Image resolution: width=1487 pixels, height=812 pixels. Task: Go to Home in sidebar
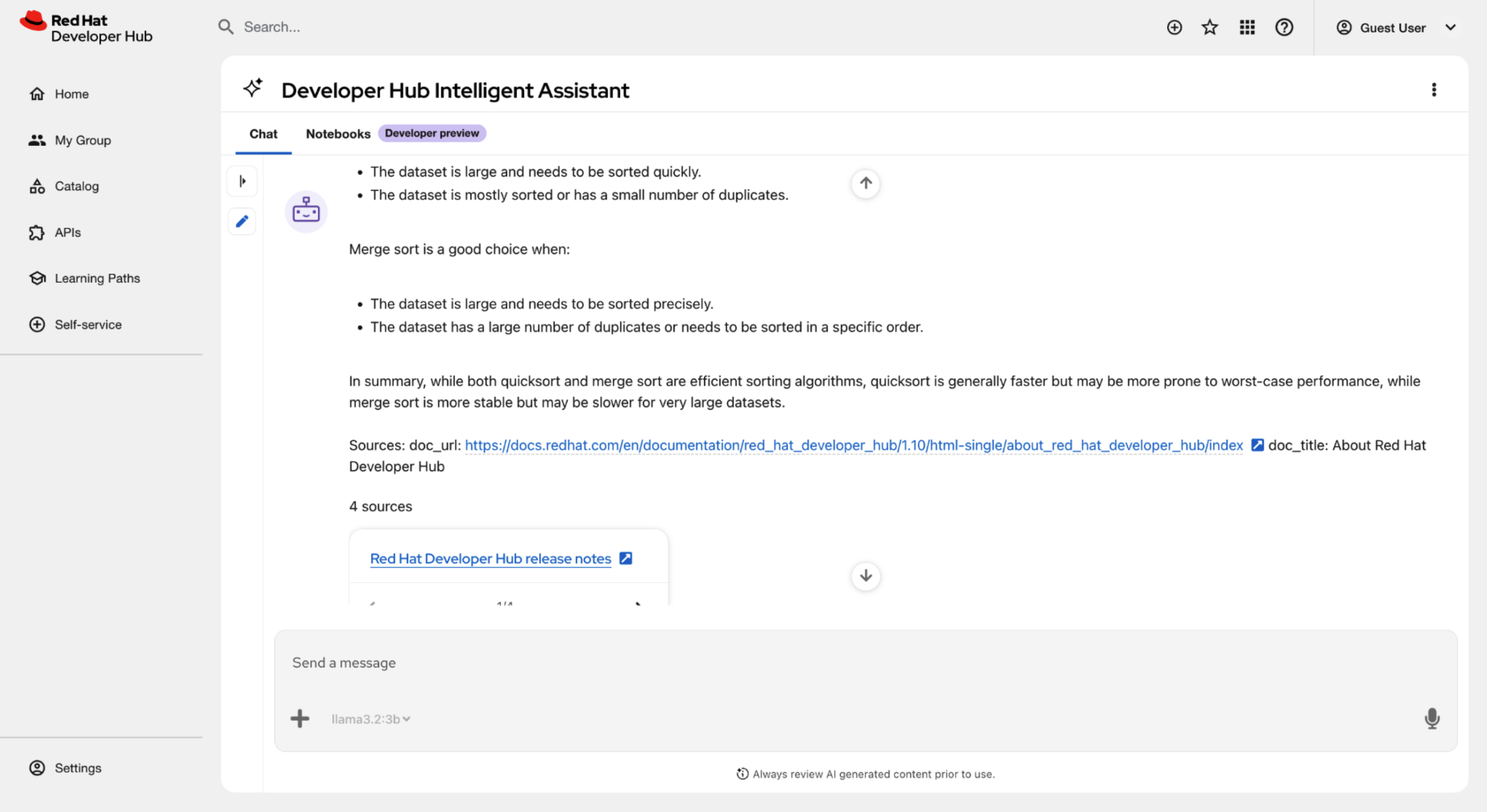click(71, 94)
